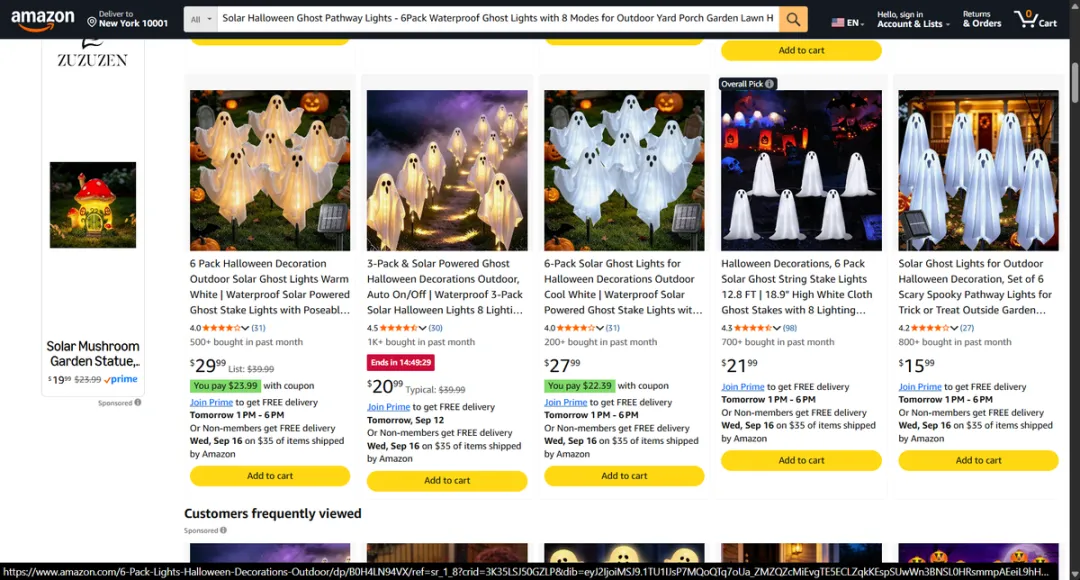This screenshot has height=580, width=1080.
Task: Open Returns & Orders
Action: [982, 19]
